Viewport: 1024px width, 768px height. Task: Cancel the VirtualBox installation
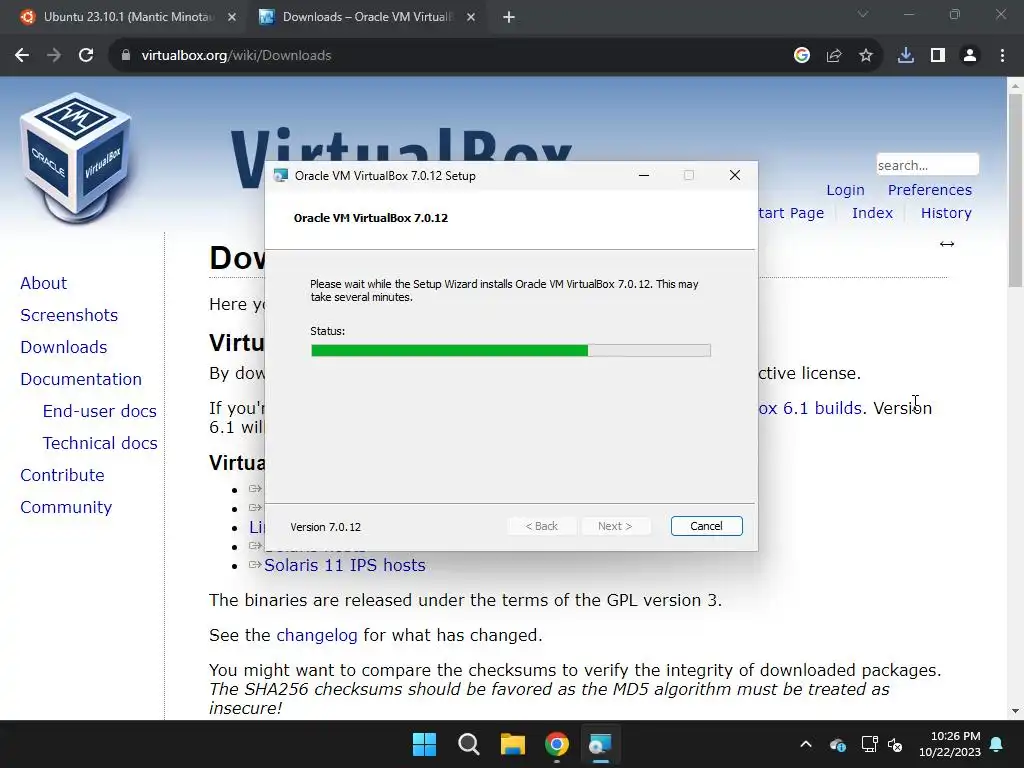pos(707,526)
